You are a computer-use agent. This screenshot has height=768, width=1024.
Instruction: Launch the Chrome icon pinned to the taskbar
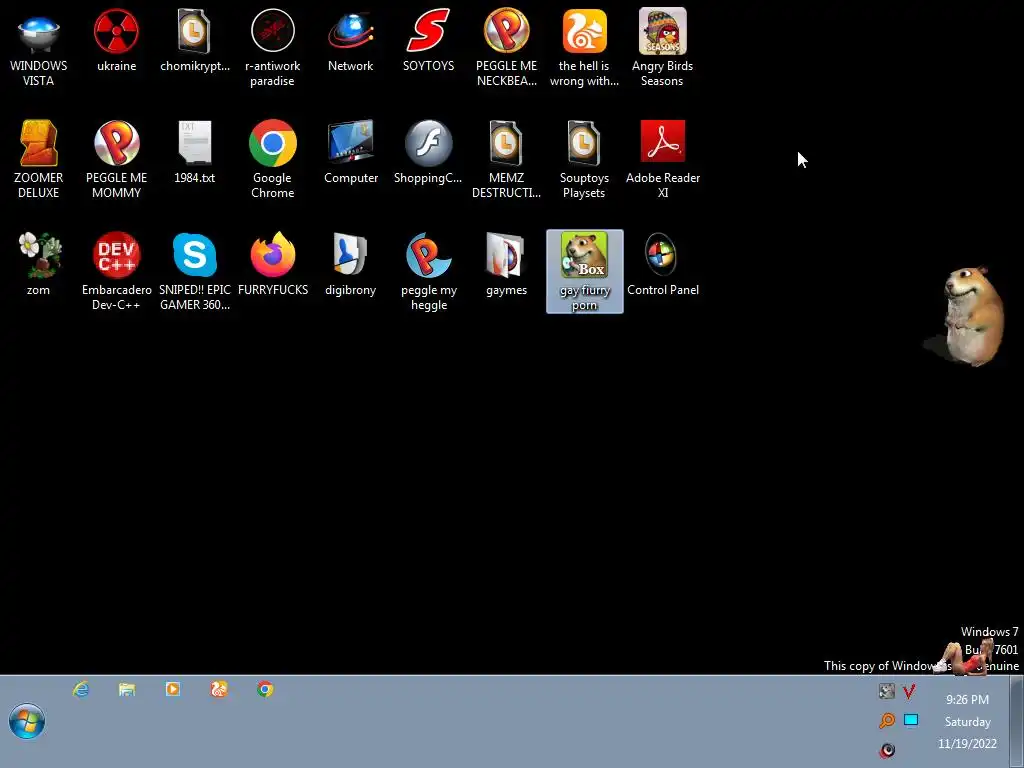pyautogui.click(x=264, y=689)
